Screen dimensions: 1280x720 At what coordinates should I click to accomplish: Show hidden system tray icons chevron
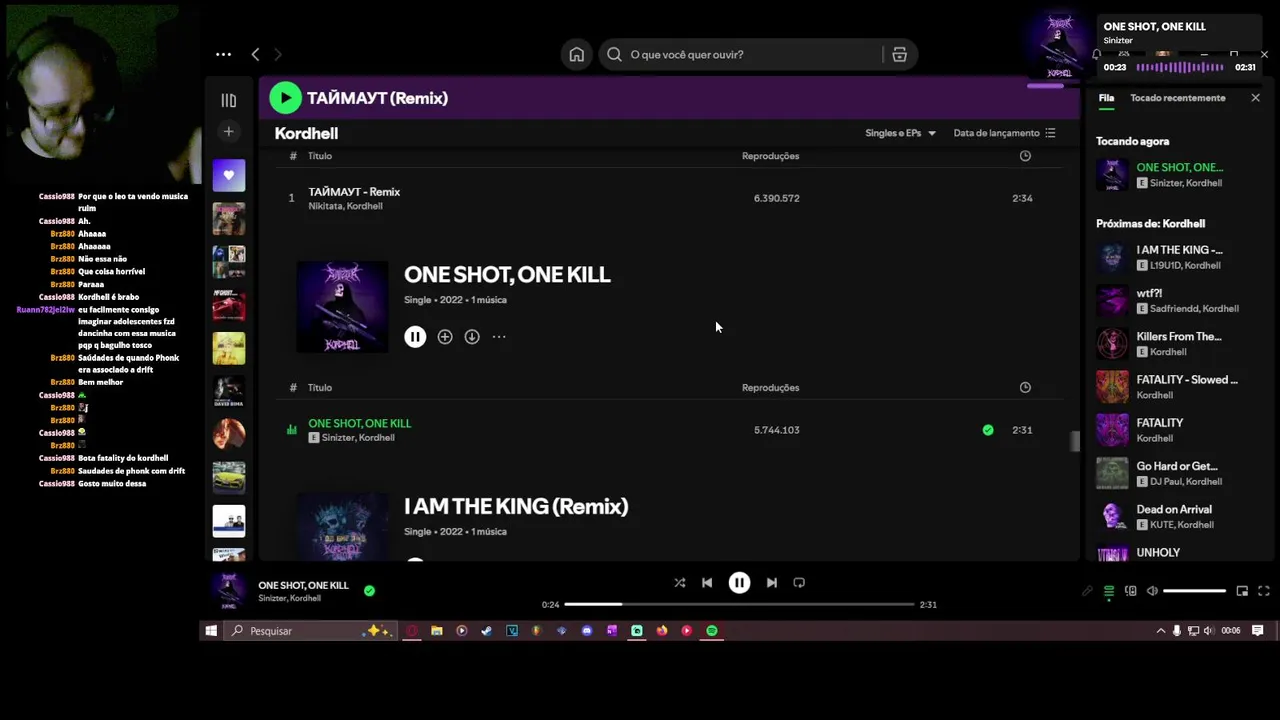1160,631
